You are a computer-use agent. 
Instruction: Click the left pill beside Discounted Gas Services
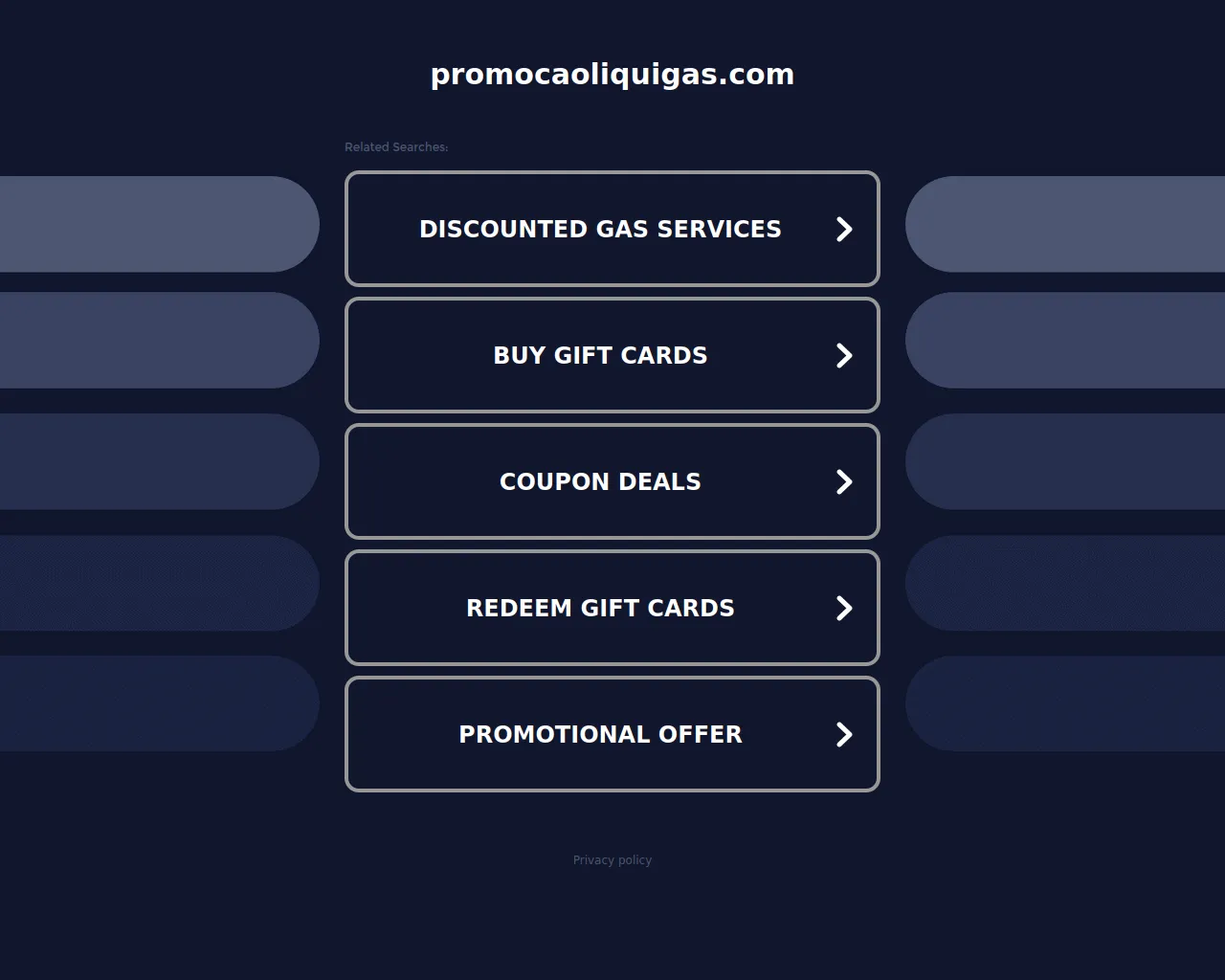(x=158, y=224)
